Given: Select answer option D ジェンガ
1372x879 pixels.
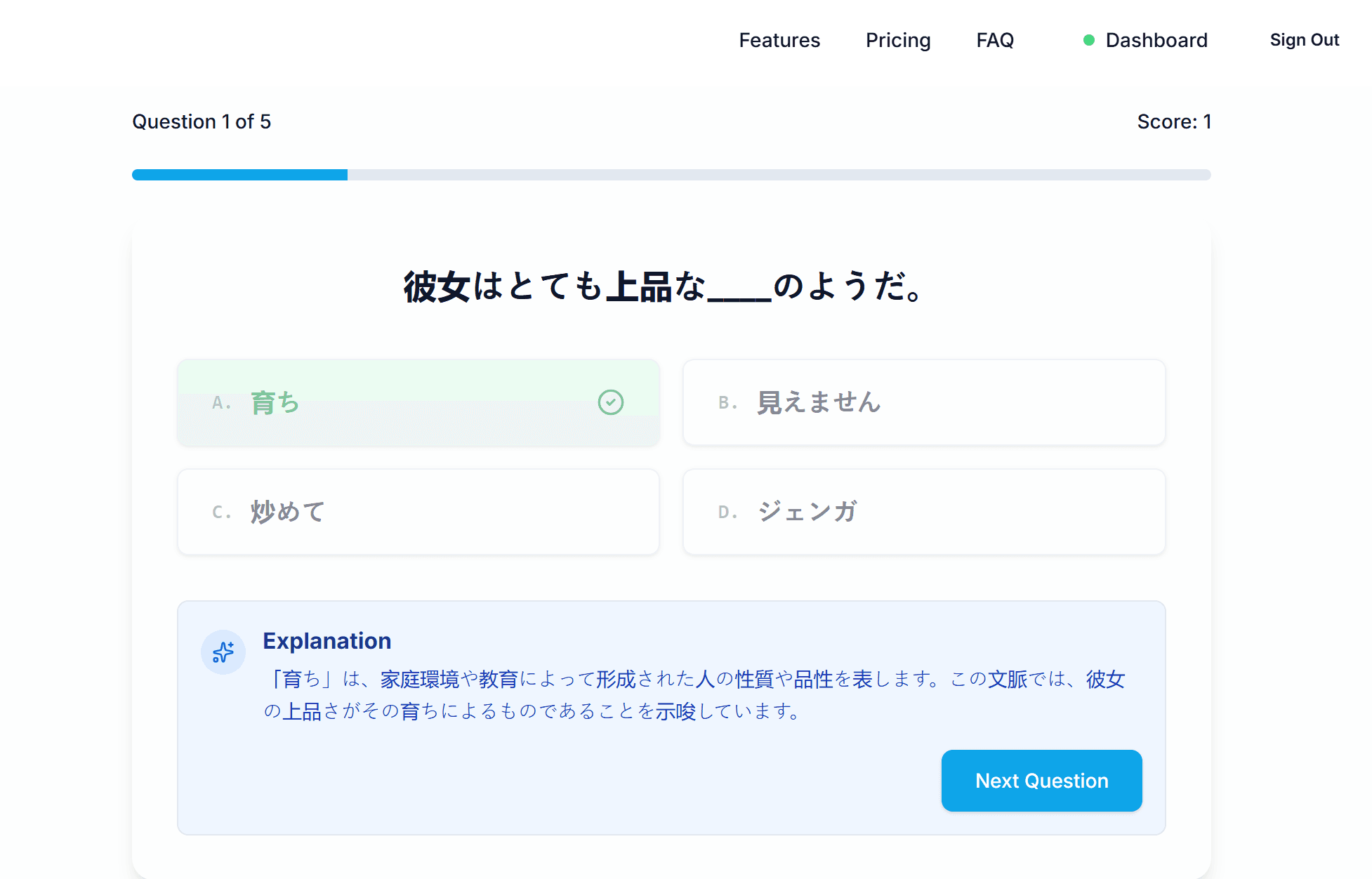Looking at the screenshot, I should tap(923, 512).
